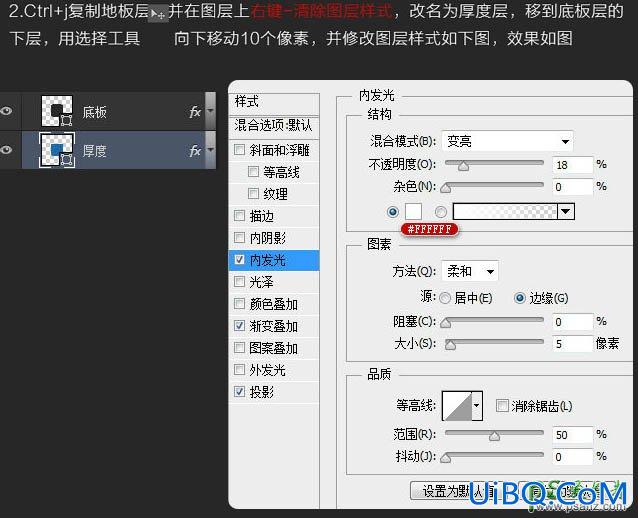
Task: Open the 斜面和浮雕 style settings
Action: click(280, 150)
